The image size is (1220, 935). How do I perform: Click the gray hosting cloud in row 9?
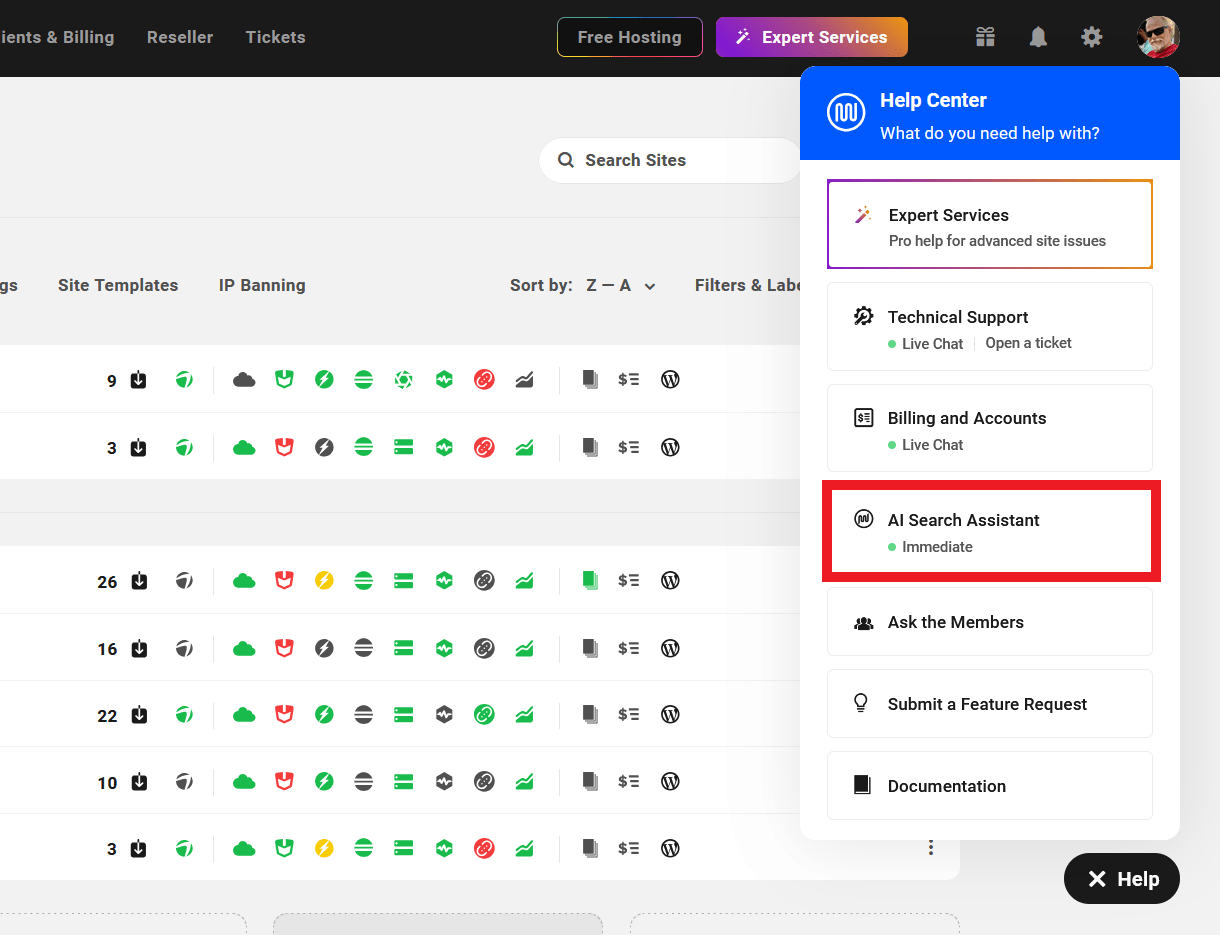(244, 380)
